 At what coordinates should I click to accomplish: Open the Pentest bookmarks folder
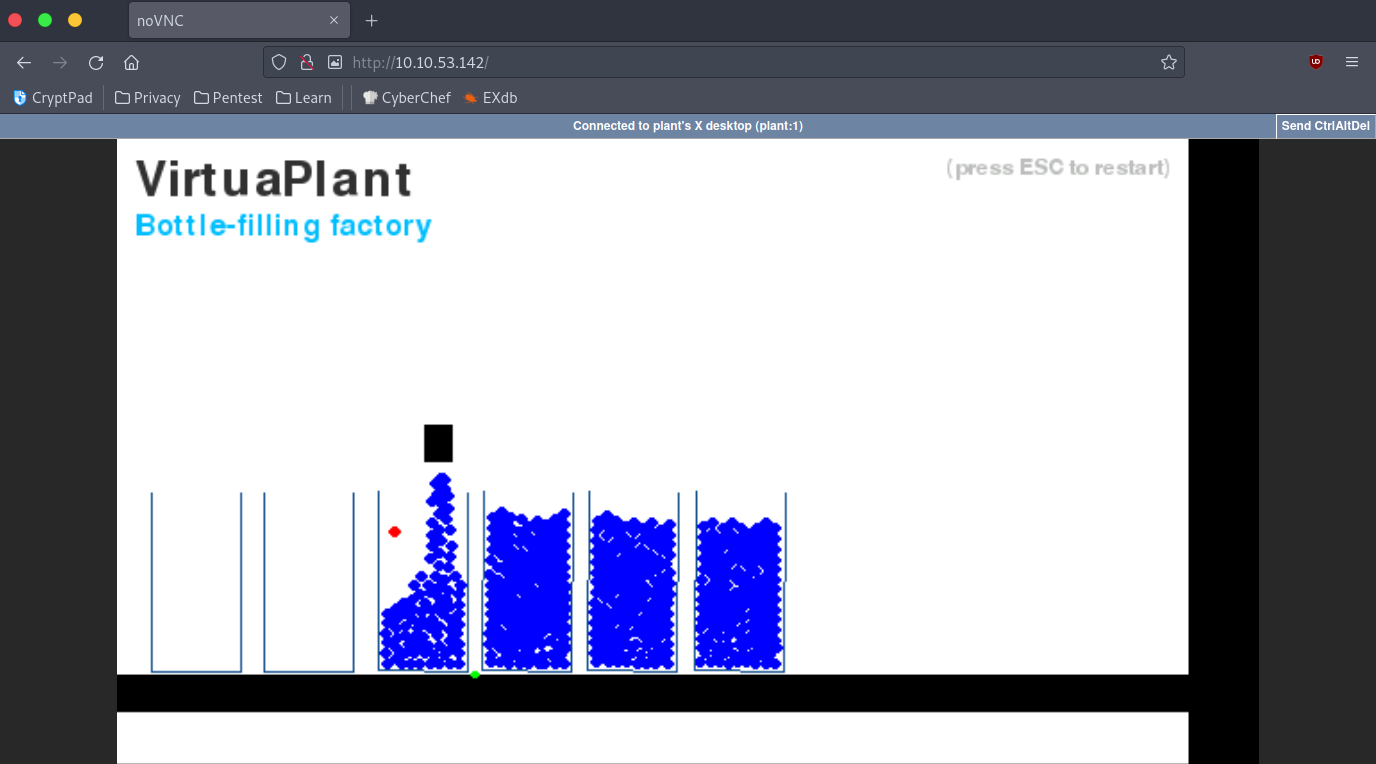(228, 97)
